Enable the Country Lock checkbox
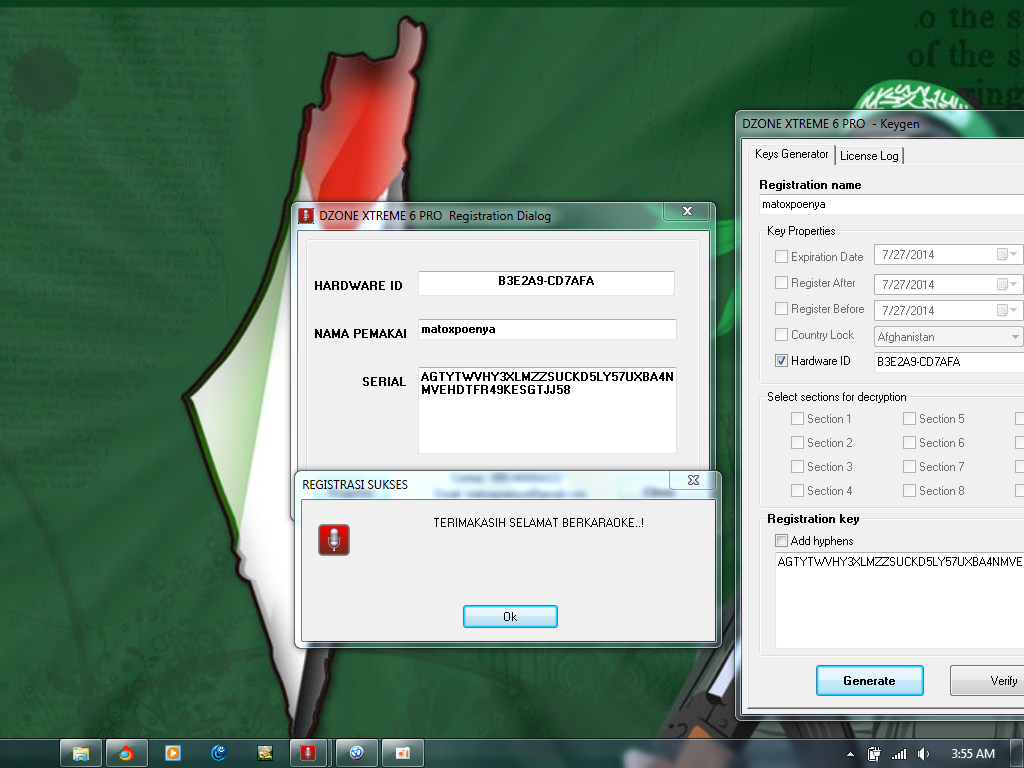Viewport: 1024px width, 768px height. coord(781,334)
